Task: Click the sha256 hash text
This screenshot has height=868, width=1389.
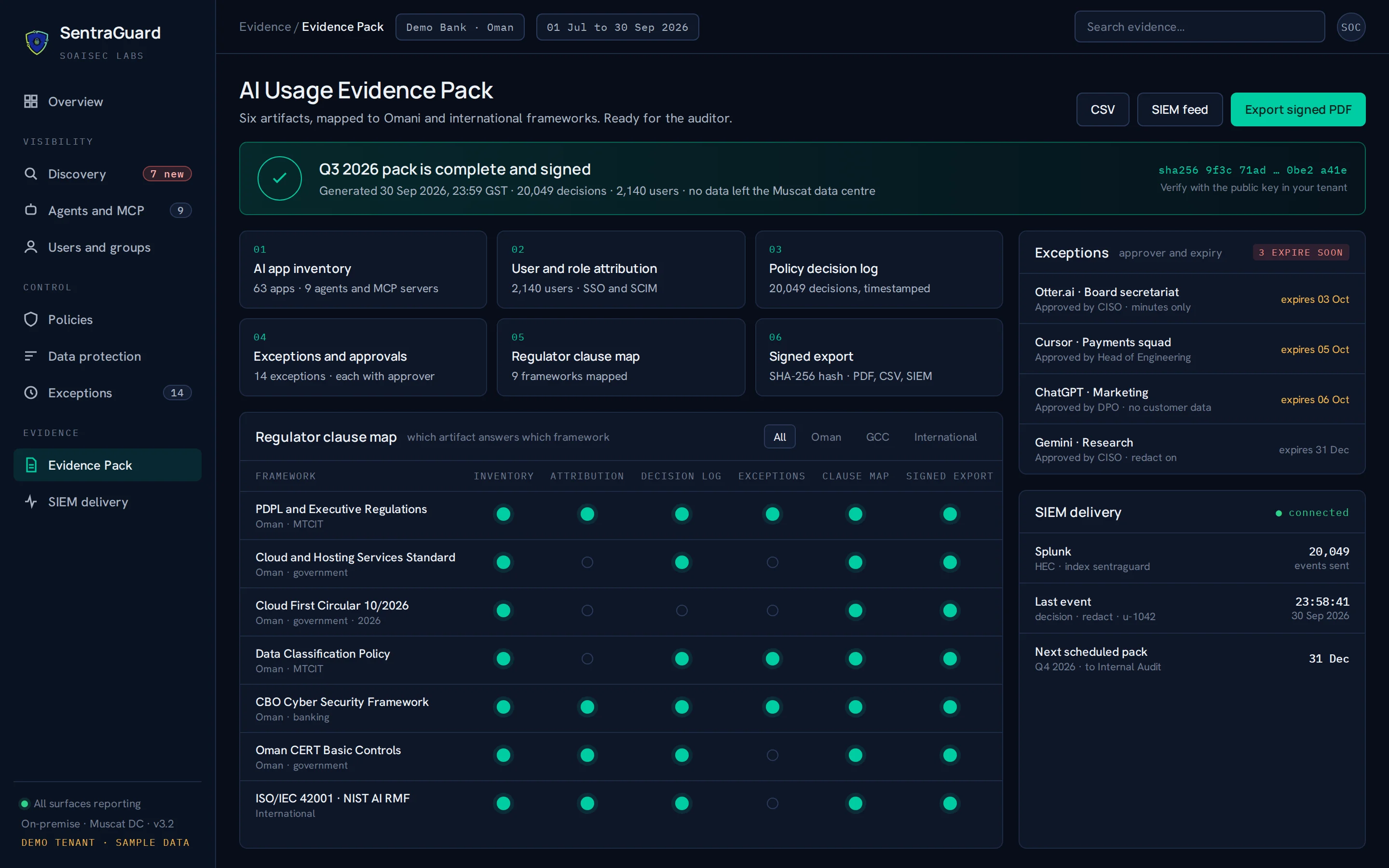Action: point(1253,171)
